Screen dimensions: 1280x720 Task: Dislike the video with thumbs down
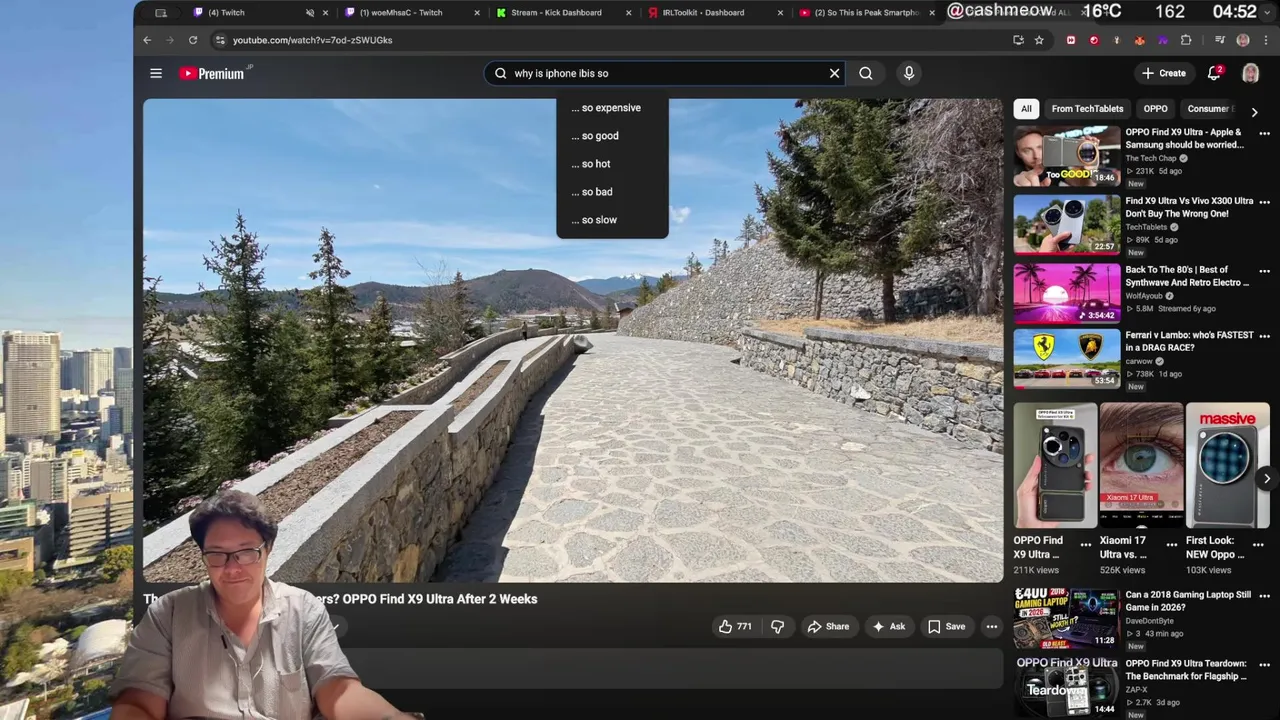tap(777, 627)
